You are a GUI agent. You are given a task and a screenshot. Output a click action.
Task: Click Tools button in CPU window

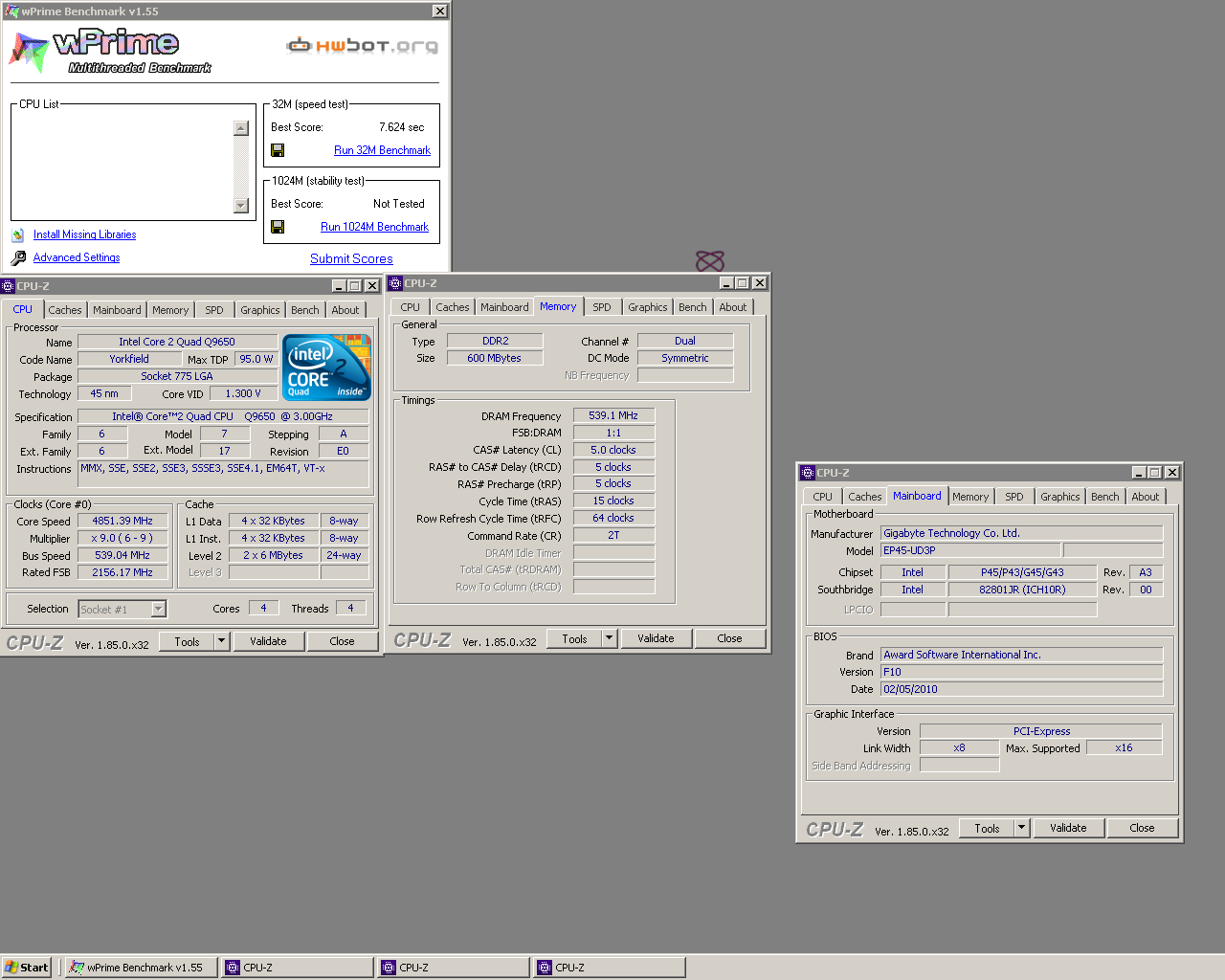187,641
